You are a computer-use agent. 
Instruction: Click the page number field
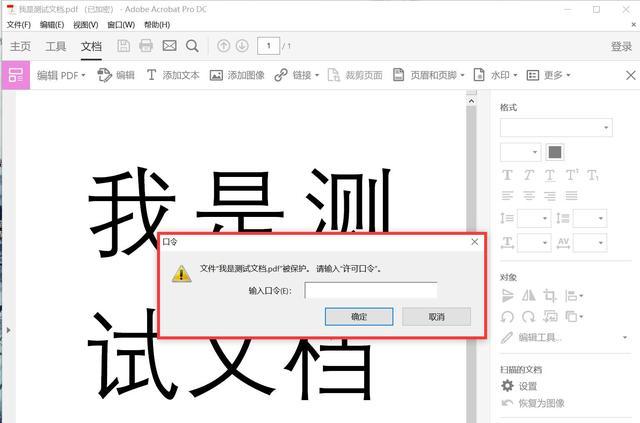coord(269,46)
